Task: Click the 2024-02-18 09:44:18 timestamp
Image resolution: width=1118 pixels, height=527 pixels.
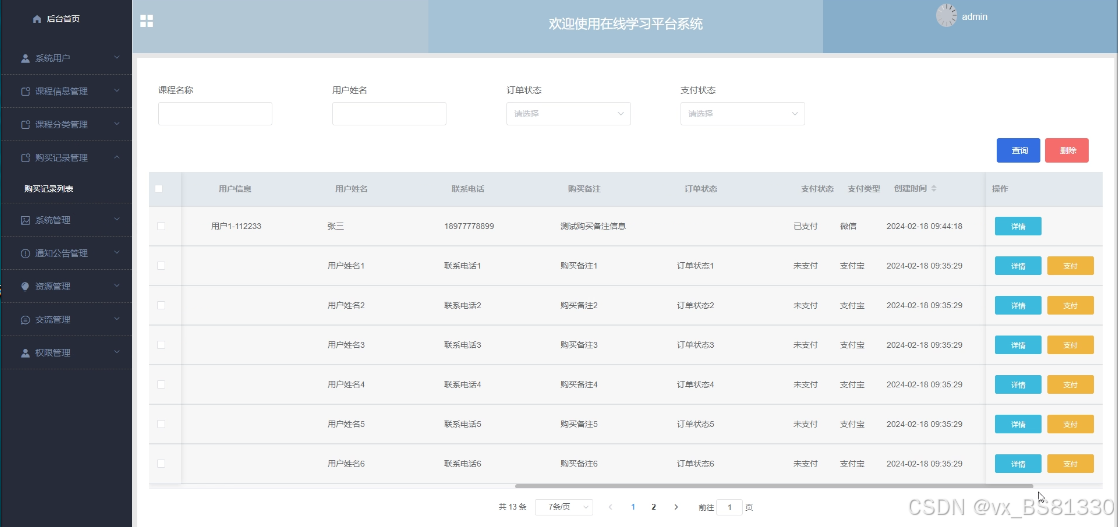Action: (x=925, y=226)
